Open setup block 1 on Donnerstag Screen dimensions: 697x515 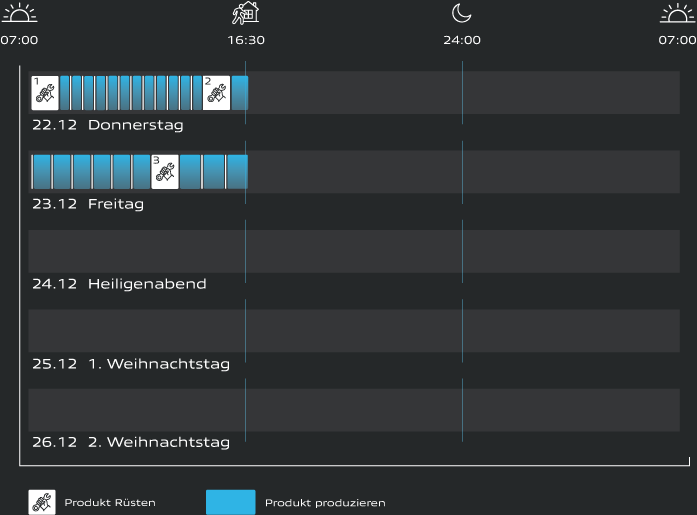coord(44,92)
